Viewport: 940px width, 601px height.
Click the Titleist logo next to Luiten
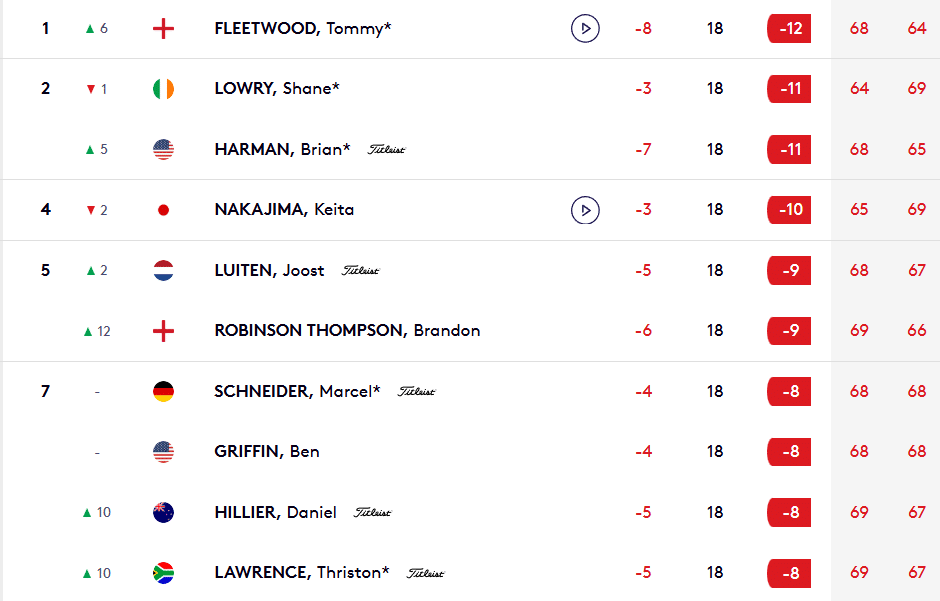tap(360, 270)
